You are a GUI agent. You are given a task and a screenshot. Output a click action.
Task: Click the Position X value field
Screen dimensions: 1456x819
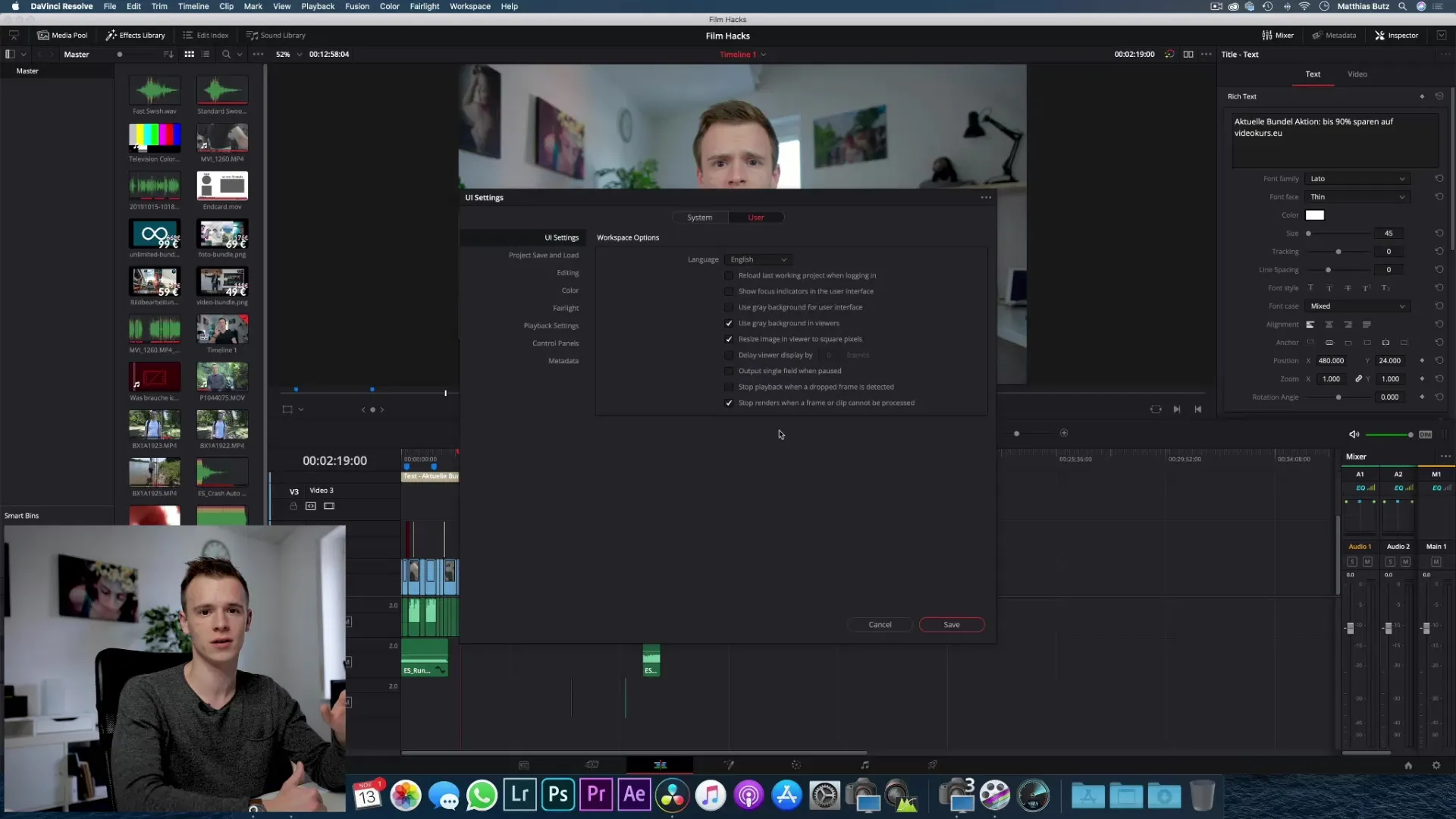pos(1331,361)
